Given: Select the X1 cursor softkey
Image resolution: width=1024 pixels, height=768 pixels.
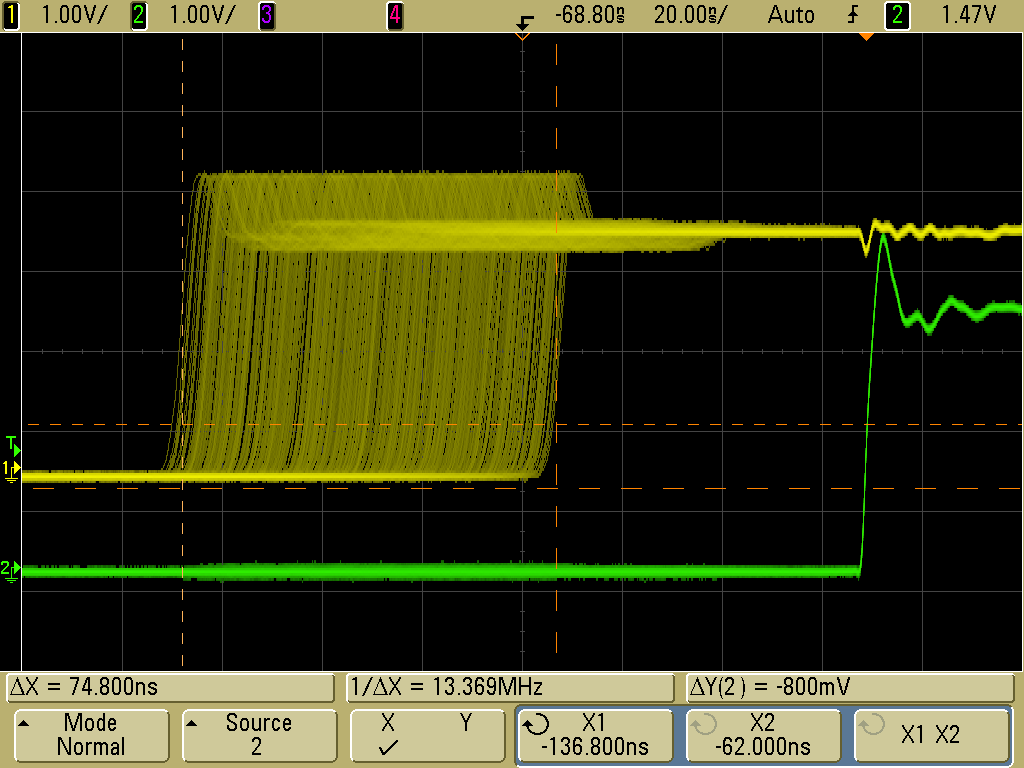Looking at the screenshot, I should 595,735.
